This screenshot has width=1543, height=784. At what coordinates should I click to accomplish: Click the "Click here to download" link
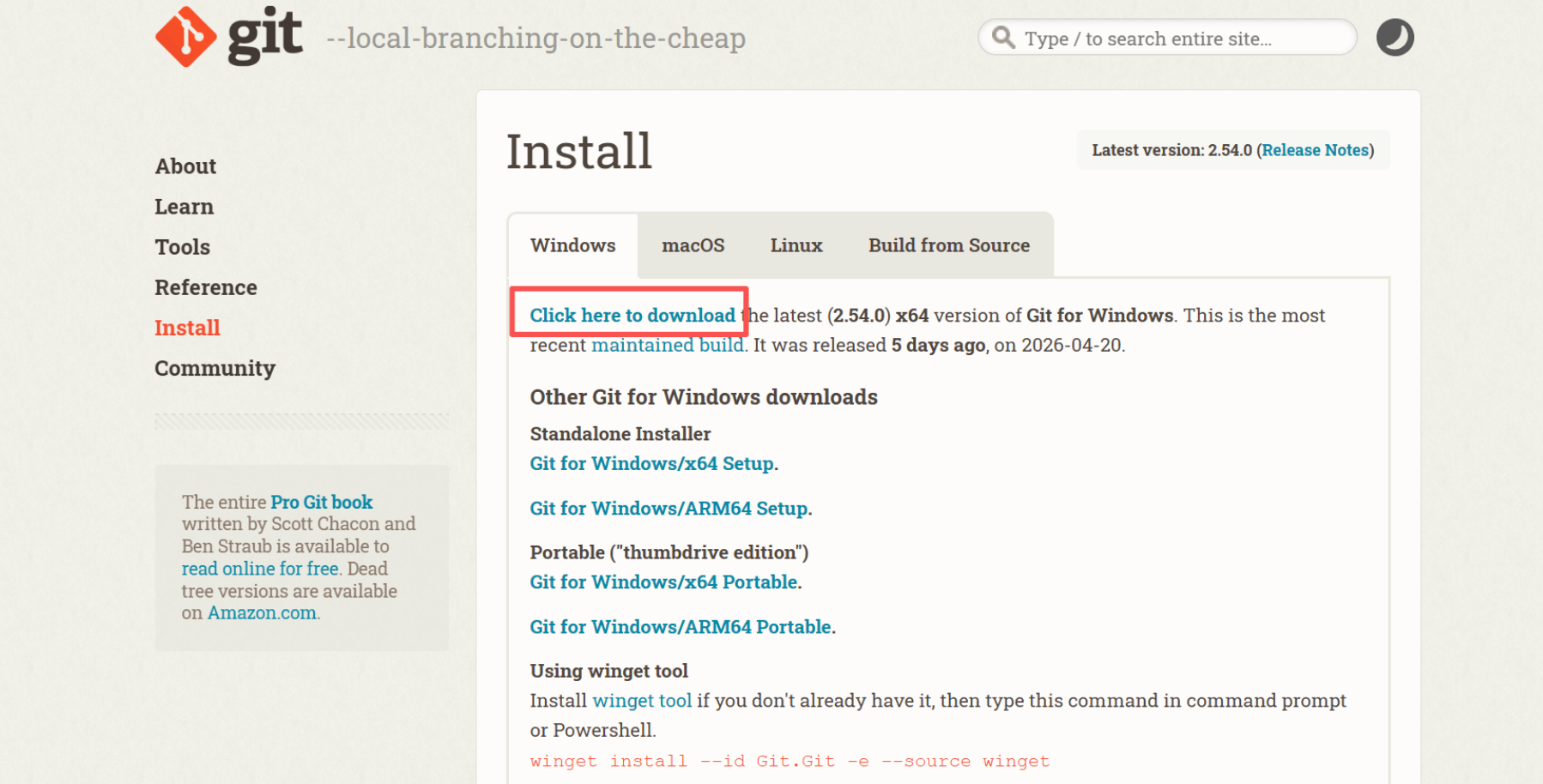[632, 315]
